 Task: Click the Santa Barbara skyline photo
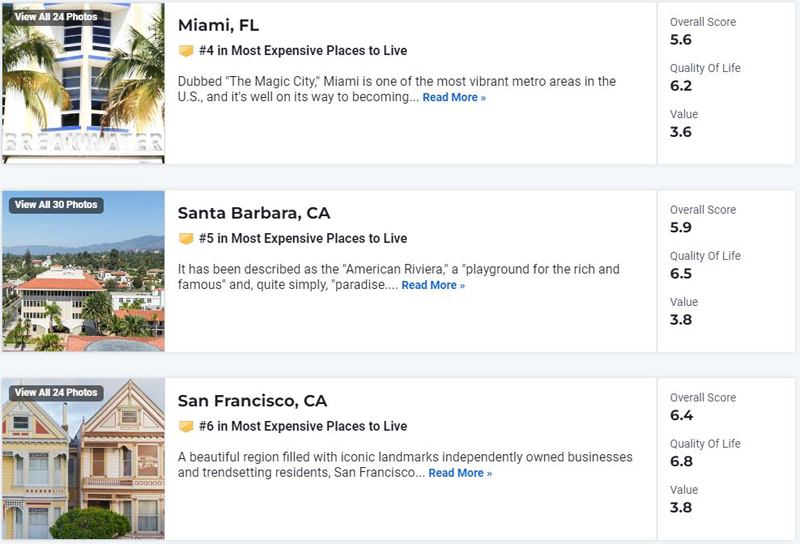click(x=83, y=271)
